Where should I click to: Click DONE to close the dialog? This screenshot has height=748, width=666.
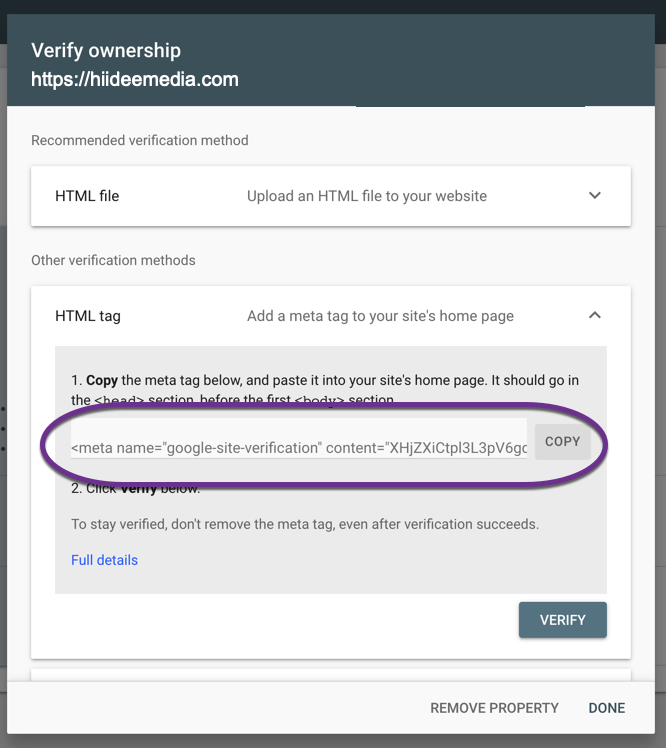pos(606,708)
